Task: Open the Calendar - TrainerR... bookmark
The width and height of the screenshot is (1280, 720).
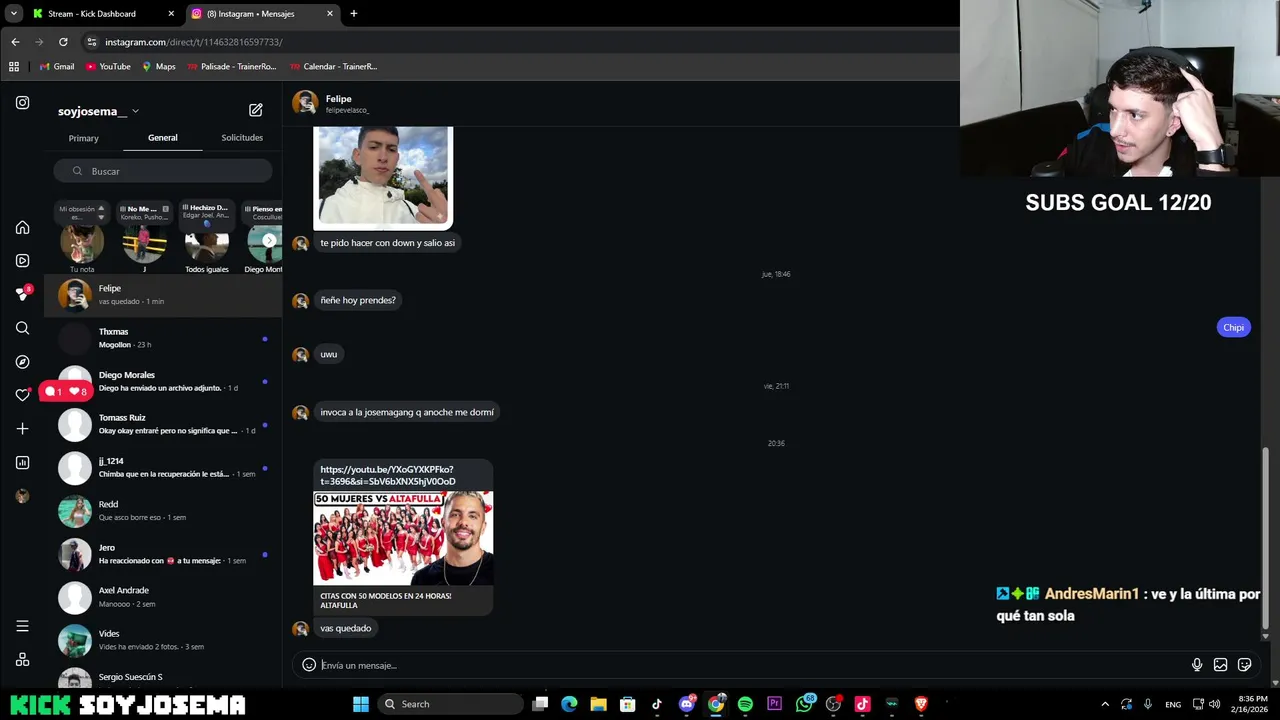Action: point(334,67)
